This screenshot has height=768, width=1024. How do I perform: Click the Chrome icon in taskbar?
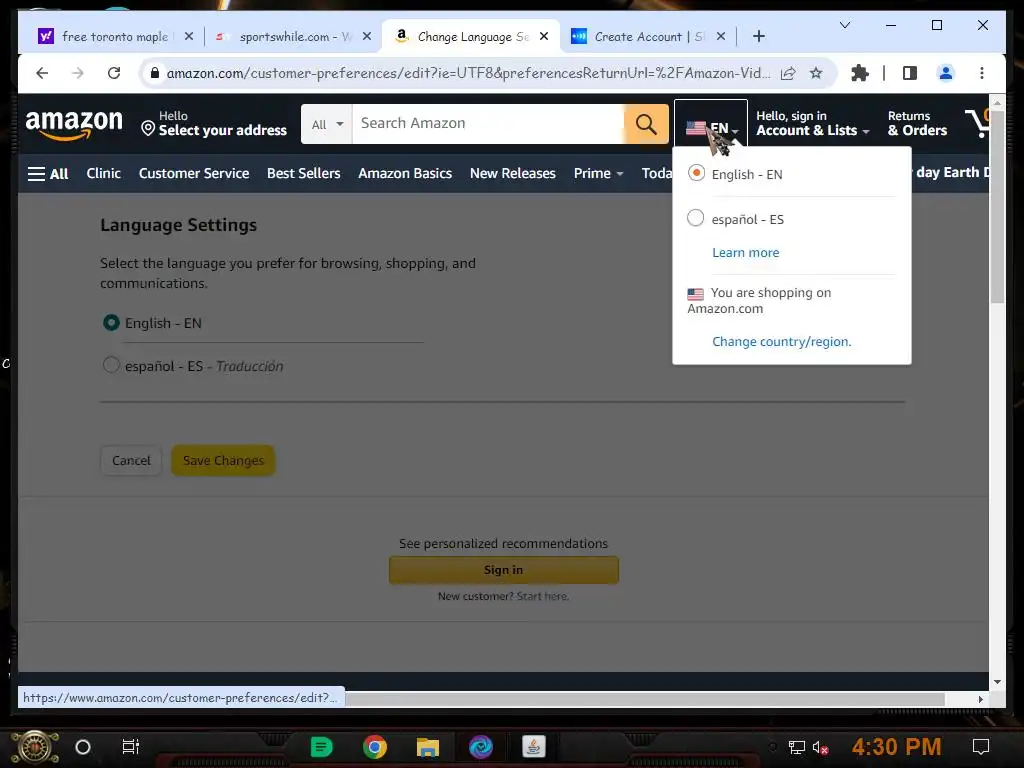coord(375,746)
